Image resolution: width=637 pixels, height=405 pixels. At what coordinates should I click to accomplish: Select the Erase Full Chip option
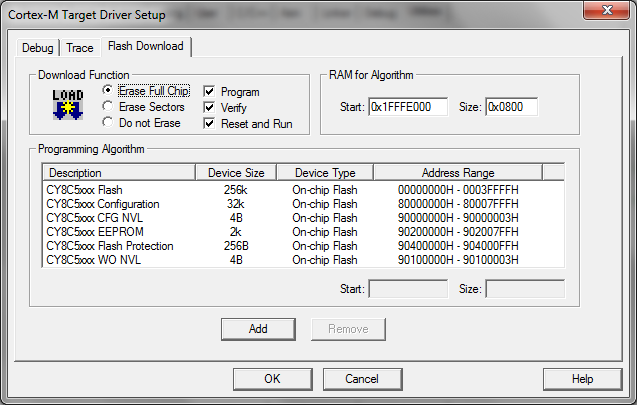tap(108, 91)
